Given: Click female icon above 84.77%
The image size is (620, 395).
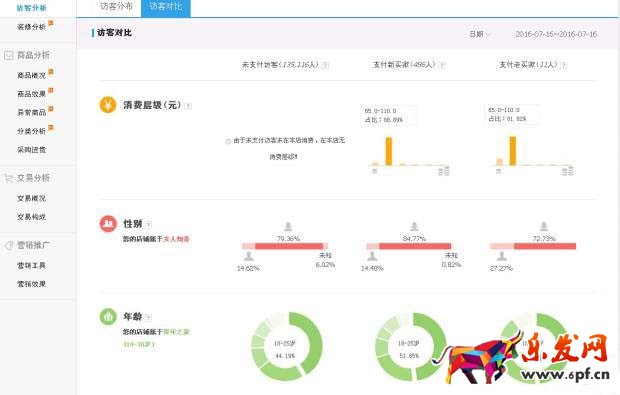Looking at the screenshot, I should pos(414,227).
